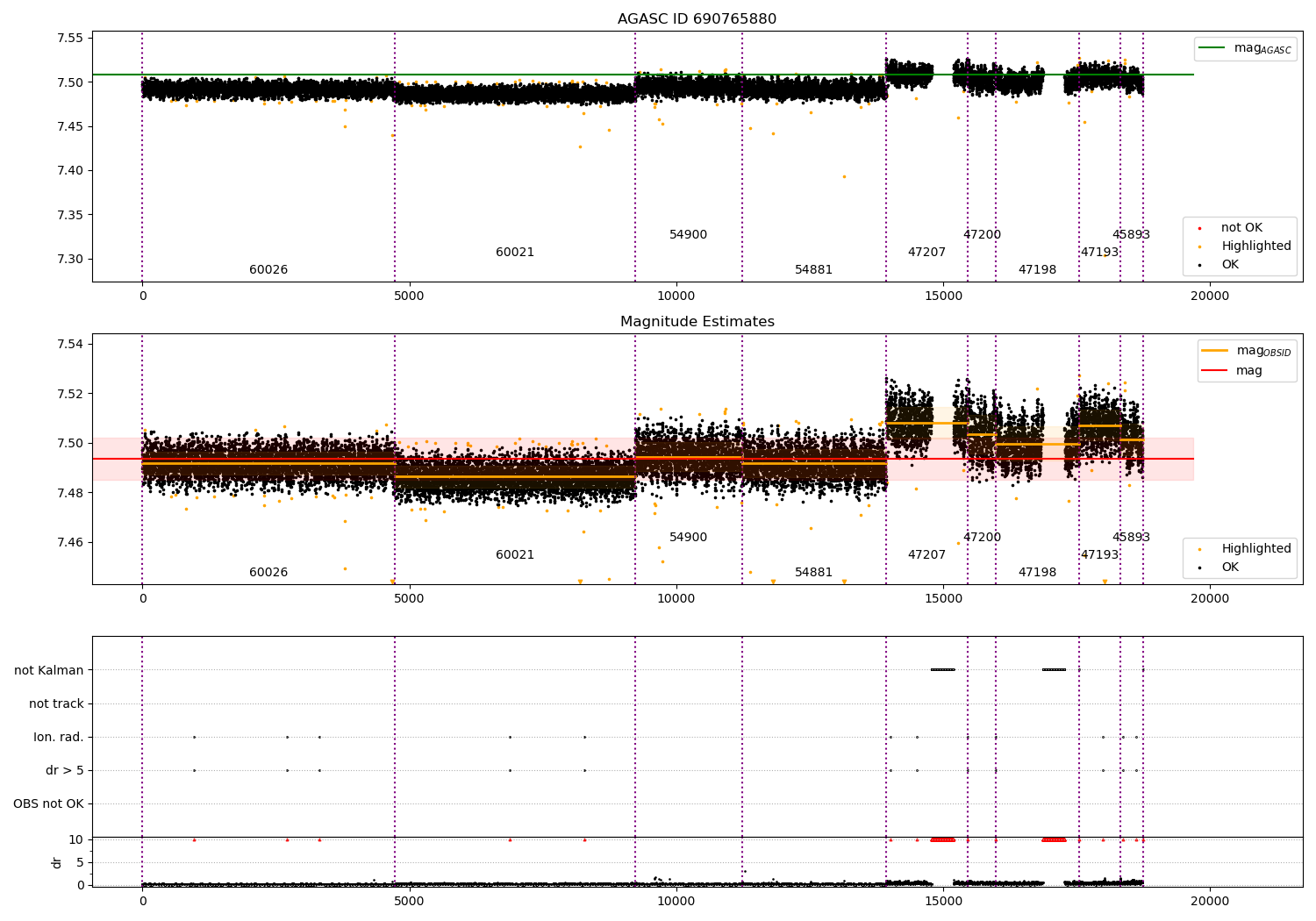
Task: Click OBSID label 47193 in Magnitude Estimates plot
Action: pos(1099,555)
